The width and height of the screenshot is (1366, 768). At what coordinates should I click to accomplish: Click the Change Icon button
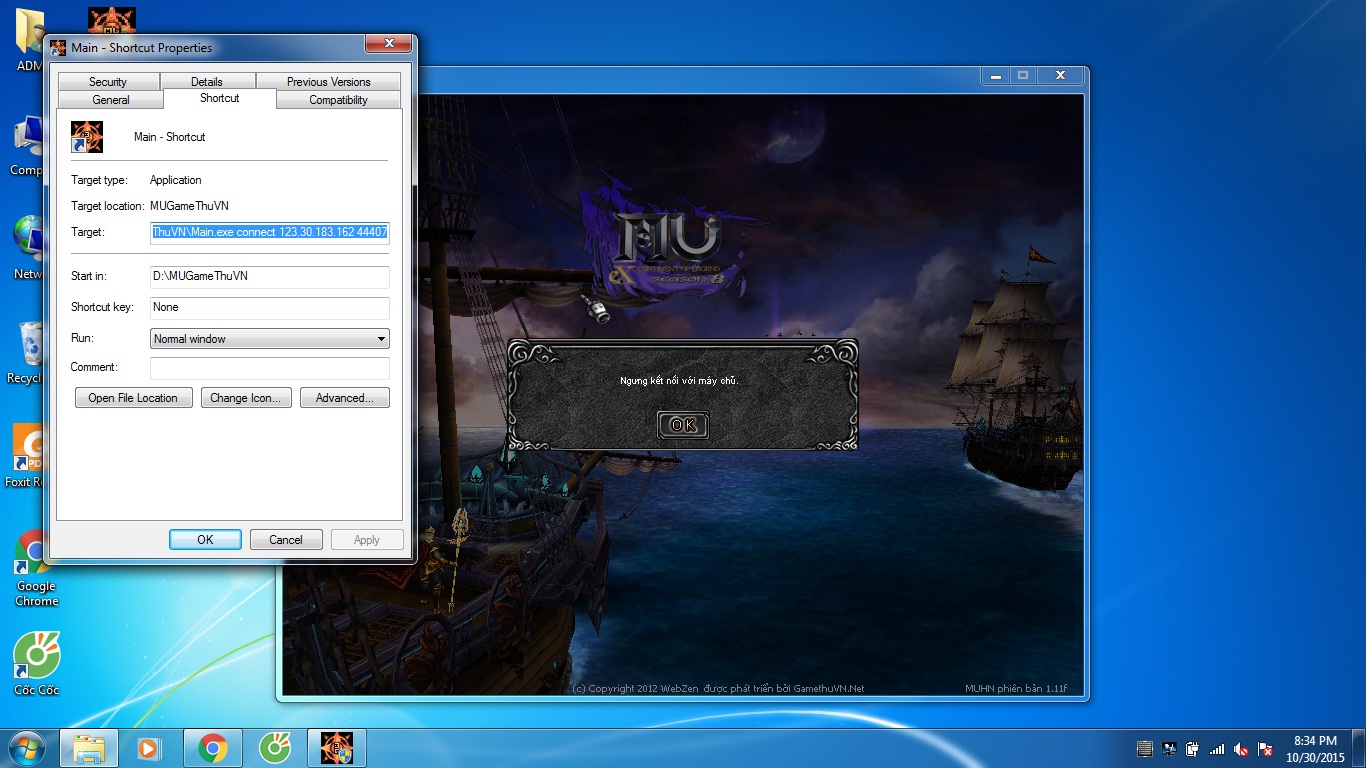[246, 398]
